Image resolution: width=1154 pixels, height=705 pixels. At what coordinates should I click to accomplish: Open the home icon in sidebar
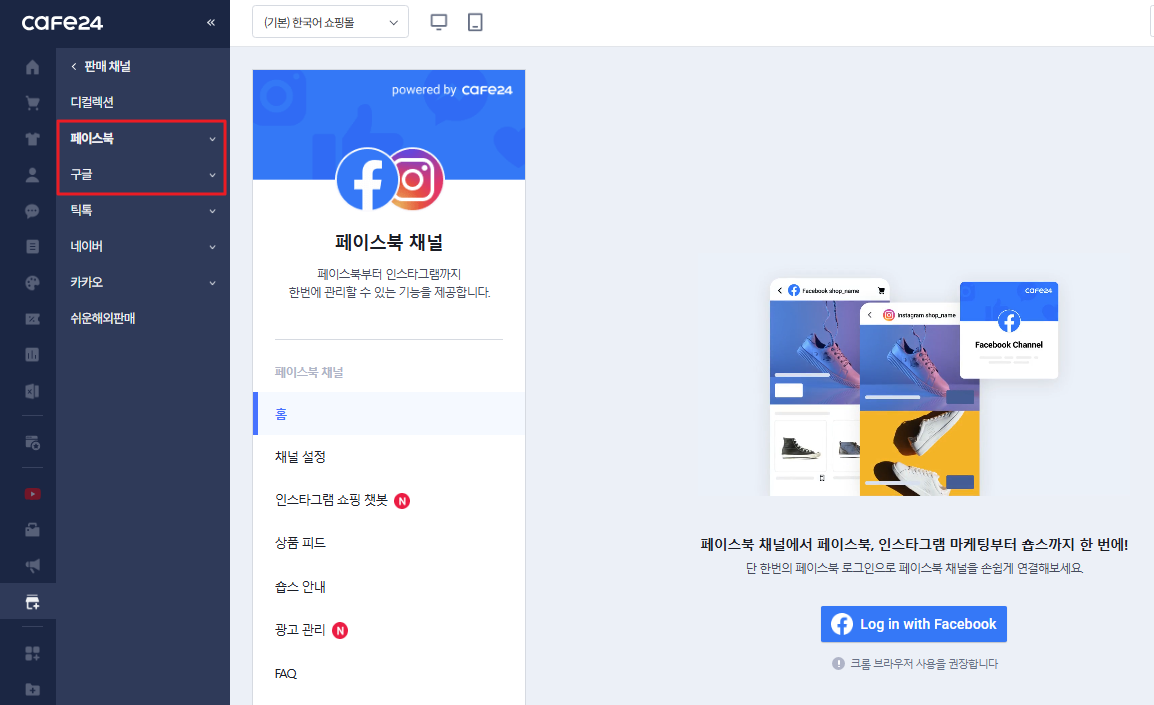pos(32,67)
